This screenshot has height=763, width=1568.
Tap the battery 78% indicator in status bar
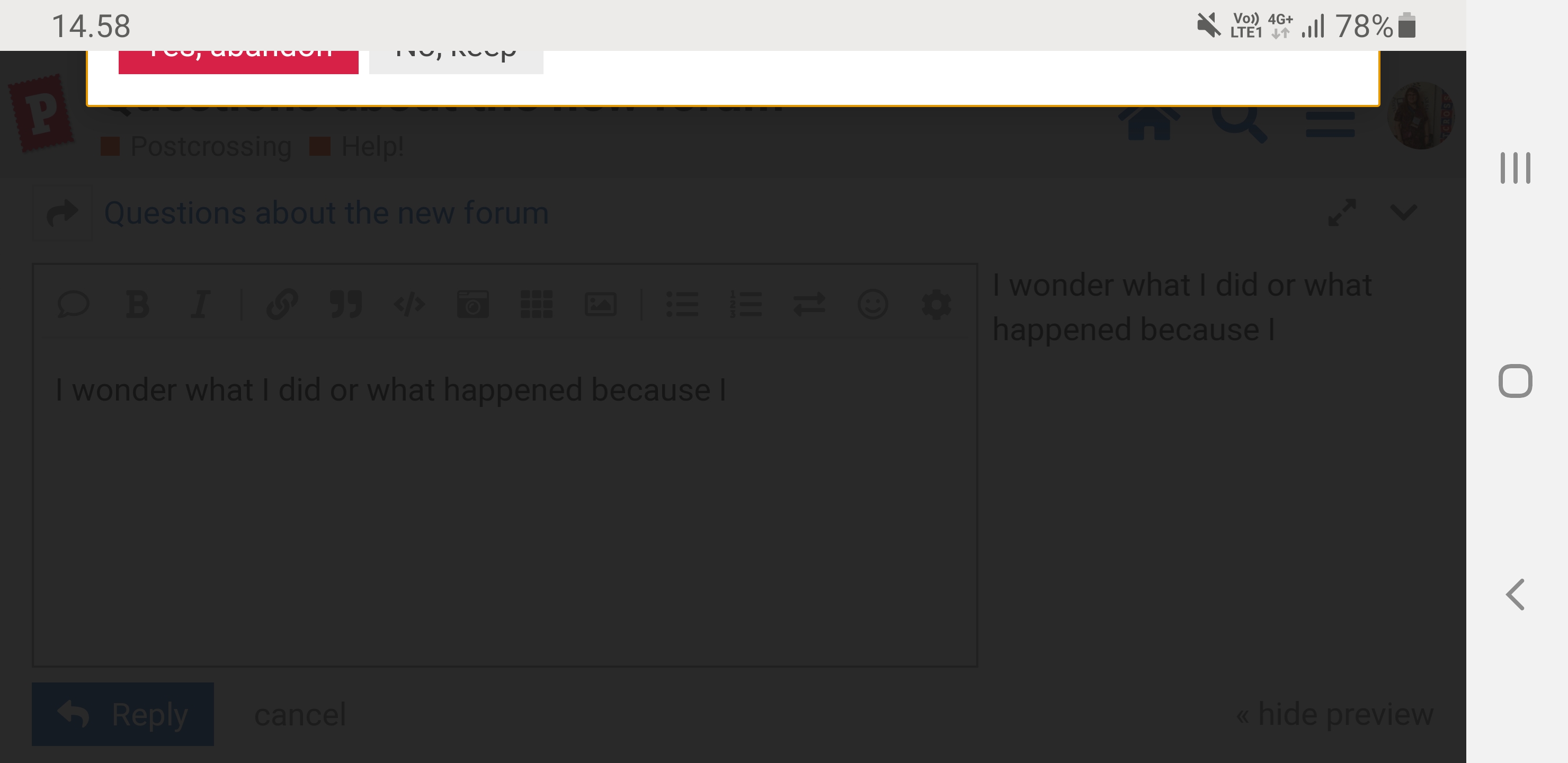coord(1375,26)
